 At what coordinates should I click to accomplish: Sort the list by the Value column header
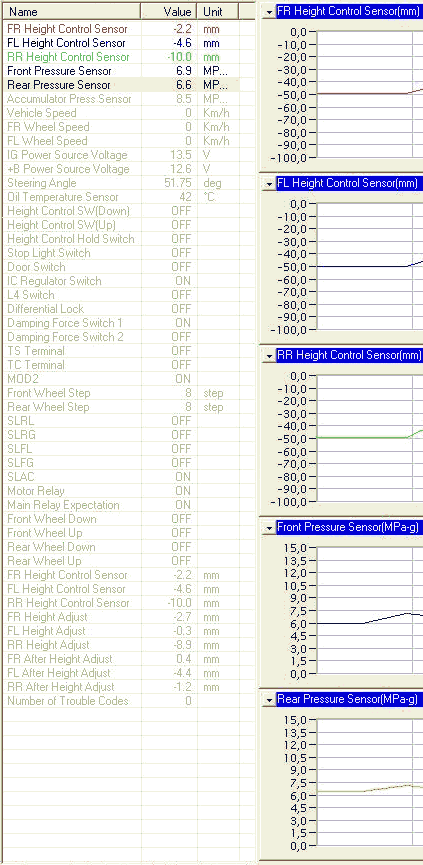point(168,12)
